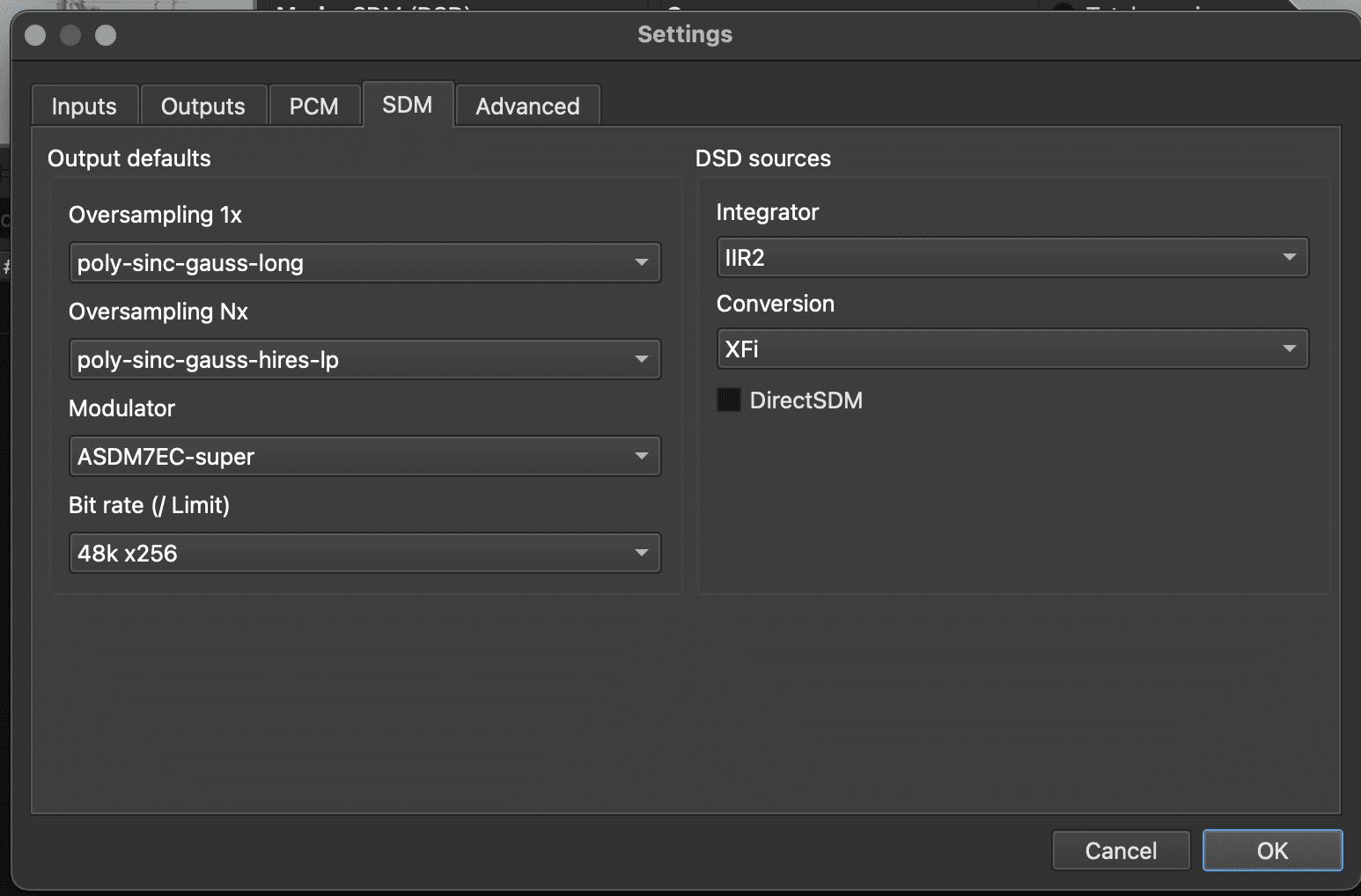
Task: Click the Oversampling 1x label
Action: [155, 215]
